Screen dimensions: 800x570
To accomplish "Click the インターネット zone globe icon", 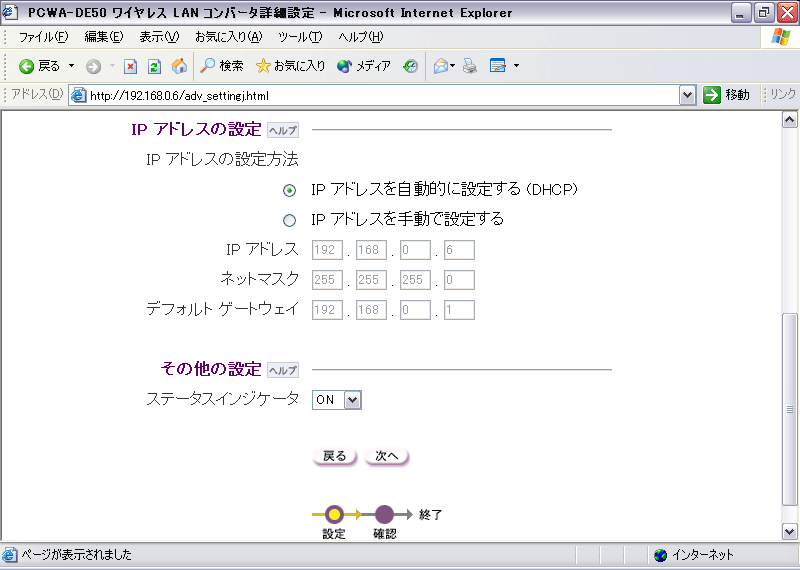I will [x=660, y=555].
